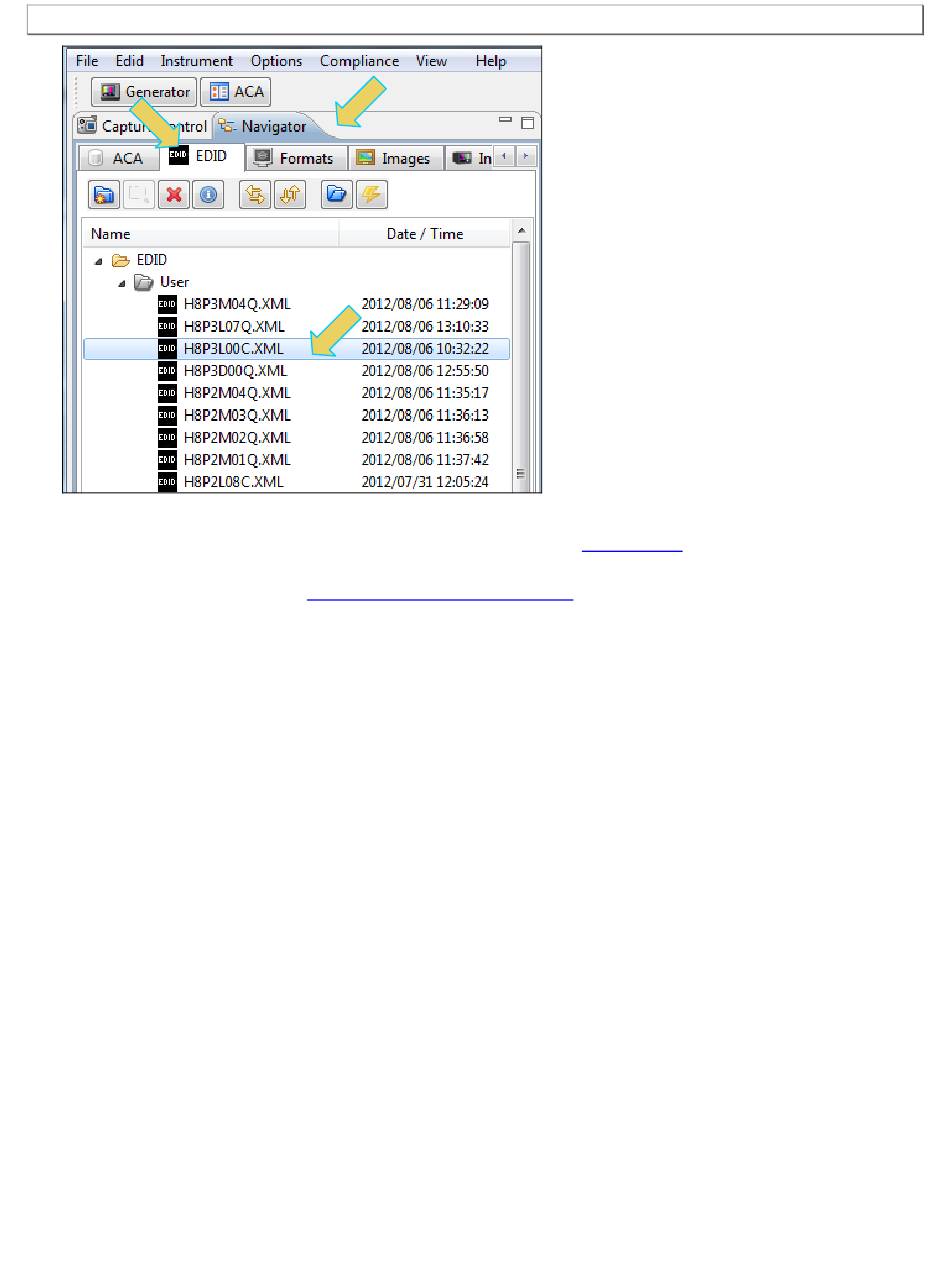Click the vertical yellow arrows icon
Screen dimensions: 950x1267
(x=290, y=195)
